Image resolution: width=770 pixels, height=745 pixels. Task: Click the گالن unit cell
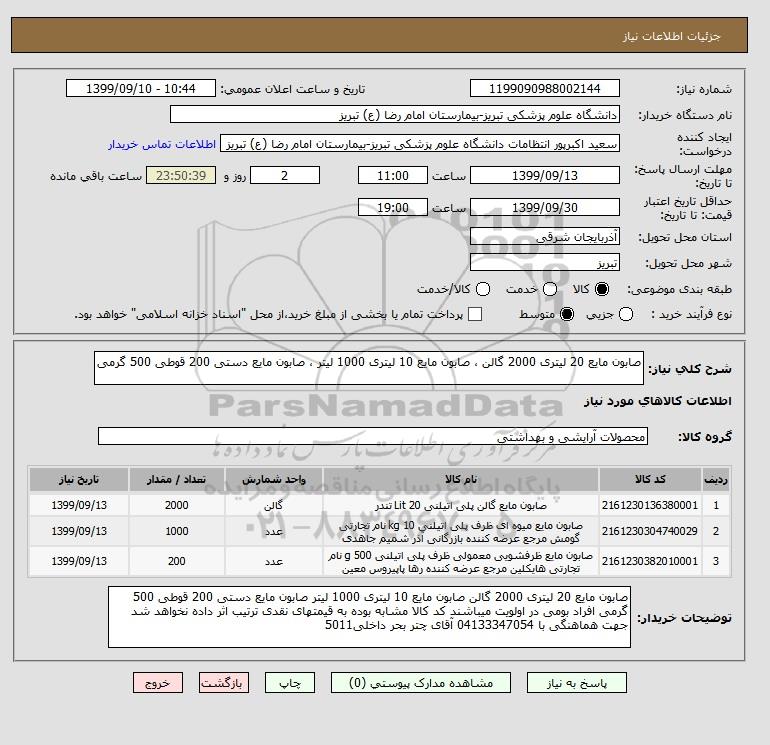[x=274, y=505]
